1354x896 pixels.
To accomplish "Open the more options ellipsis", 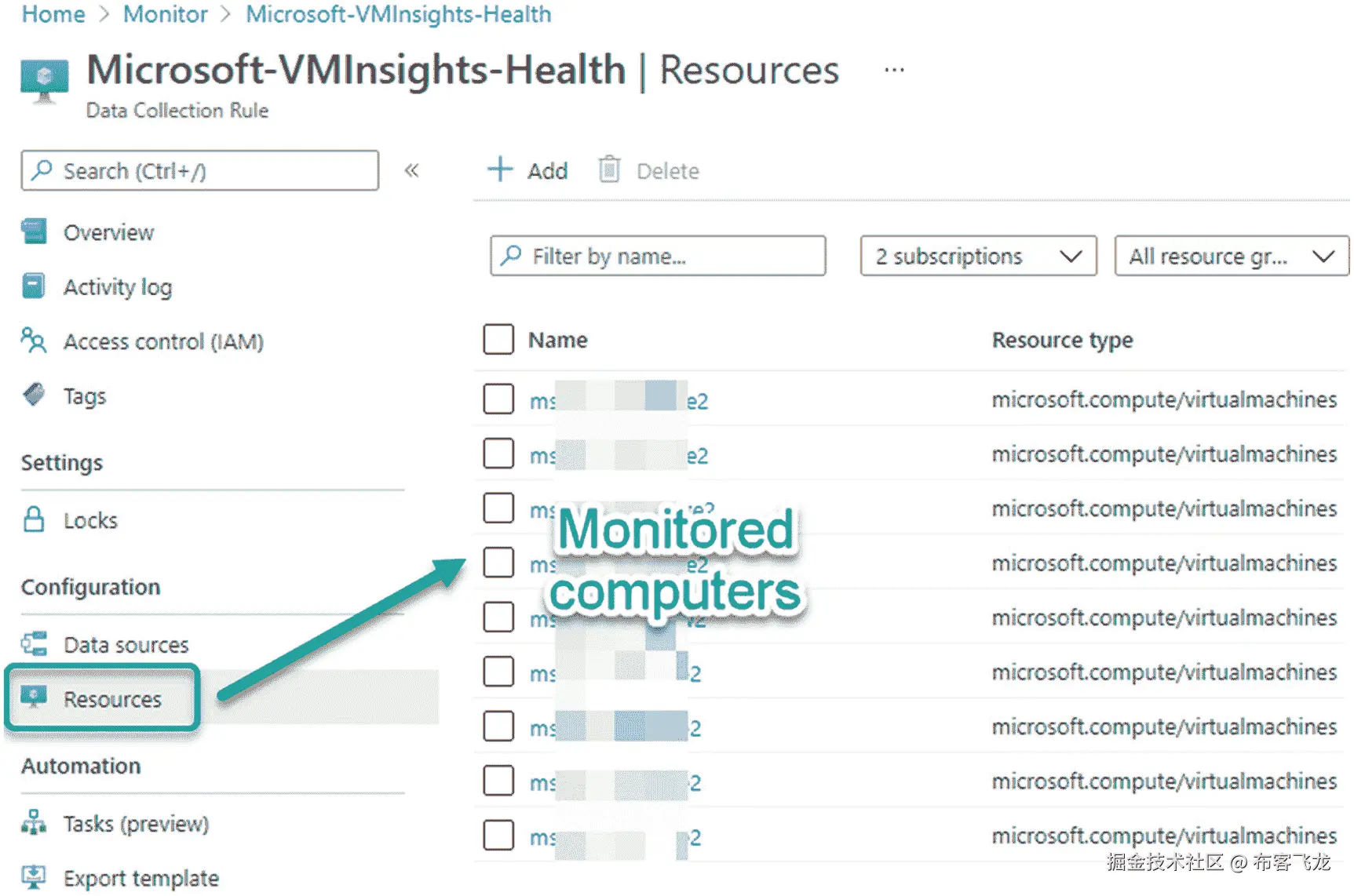I will coord(894,70).
